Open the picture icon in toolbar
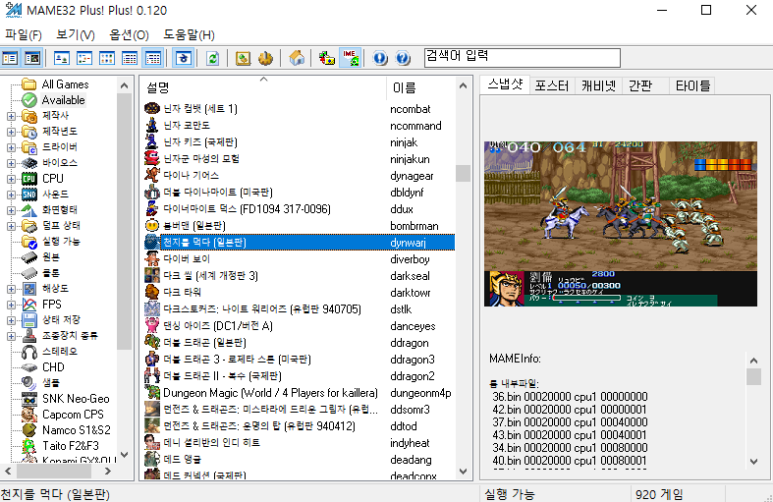 tap(243, 58)
